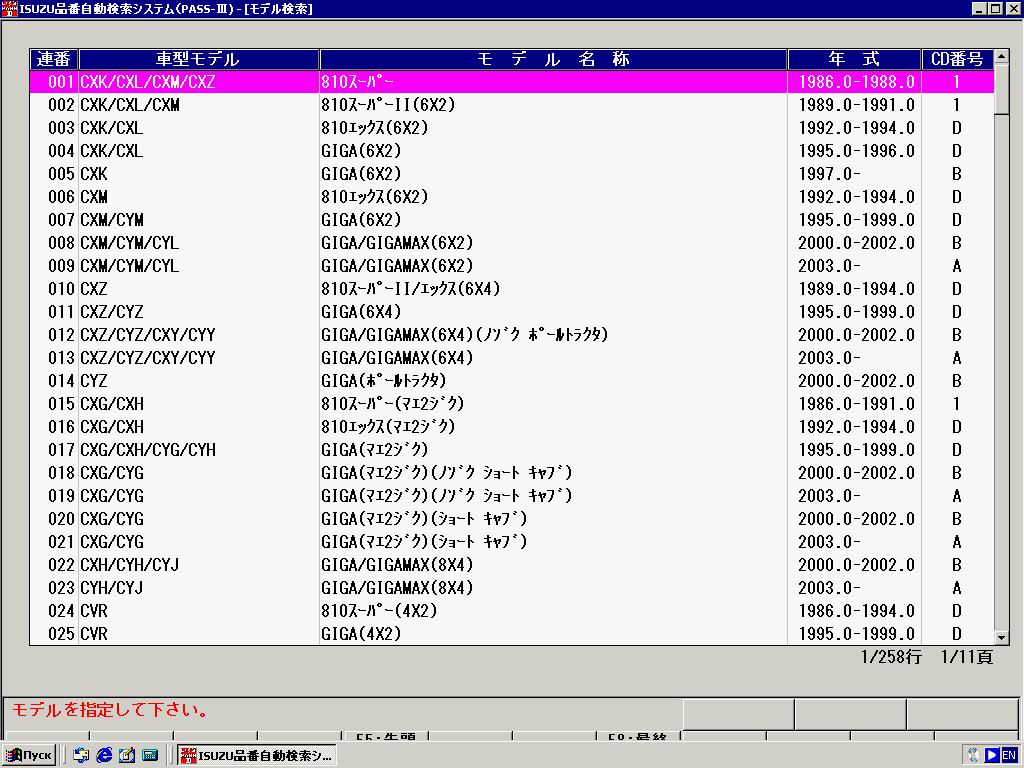1024x768 pixels.
Task: Click the CD番号 column header
Action: click(957, 59)
